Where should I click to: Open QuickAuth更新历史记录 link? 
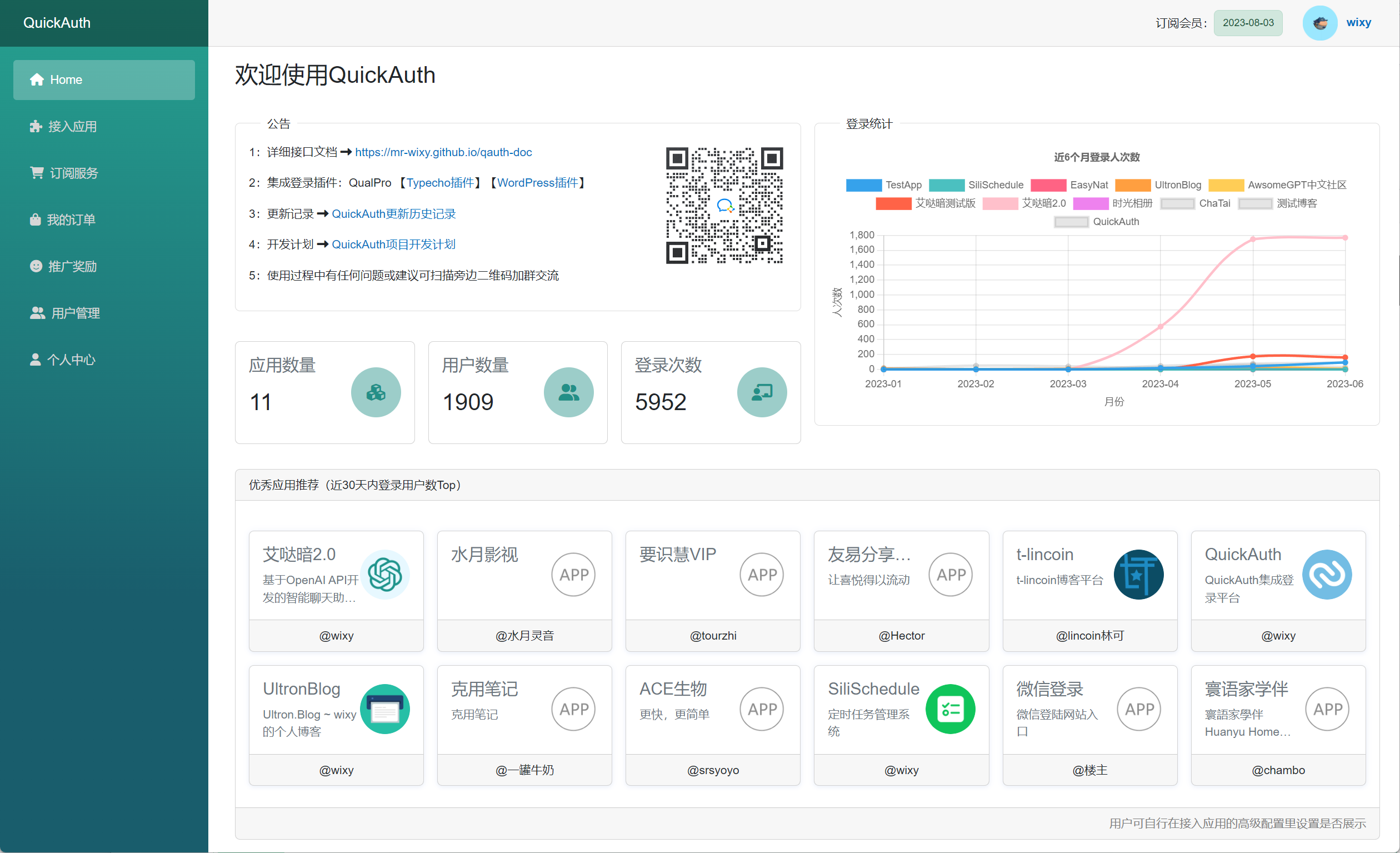(394, 214)
